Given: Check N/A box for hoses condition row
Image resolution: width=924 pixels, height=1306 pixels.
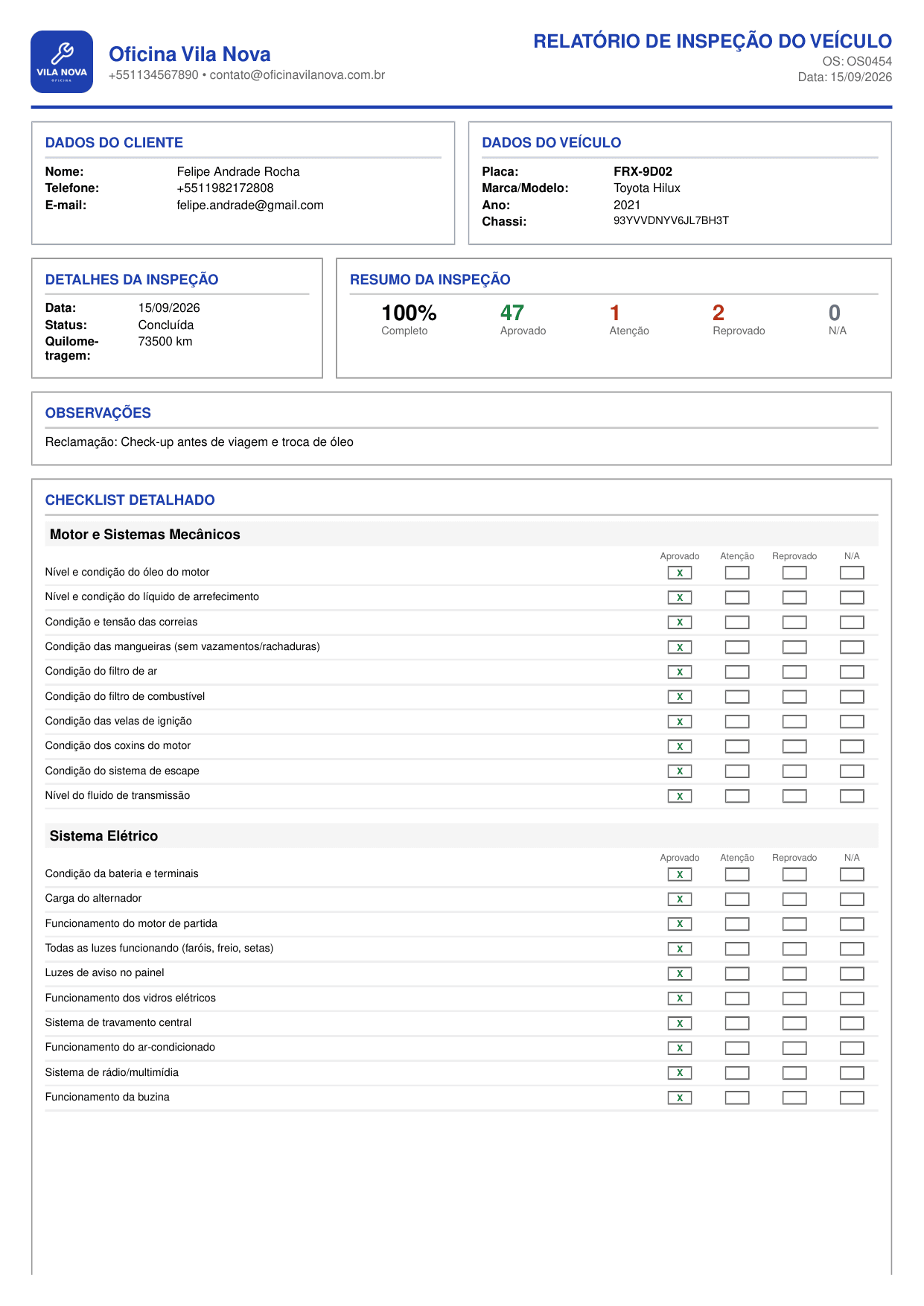Looking at the screenshot, I should point(852,647).
